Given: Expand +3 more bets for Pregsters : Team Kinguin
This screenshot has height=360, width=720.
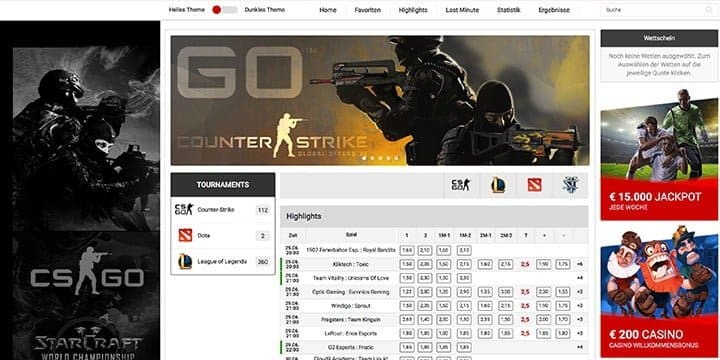Looking at the screenshot, I should coord(579,319).
